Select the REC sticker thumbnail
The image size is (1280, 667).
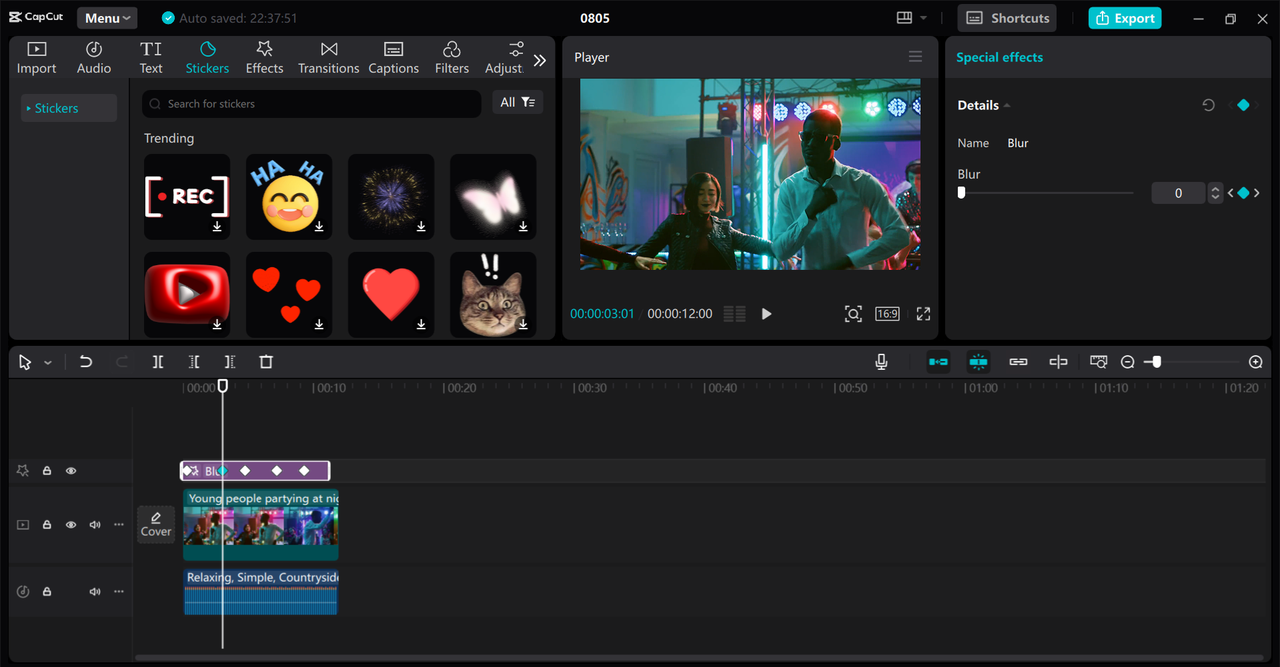pos(187,196)
